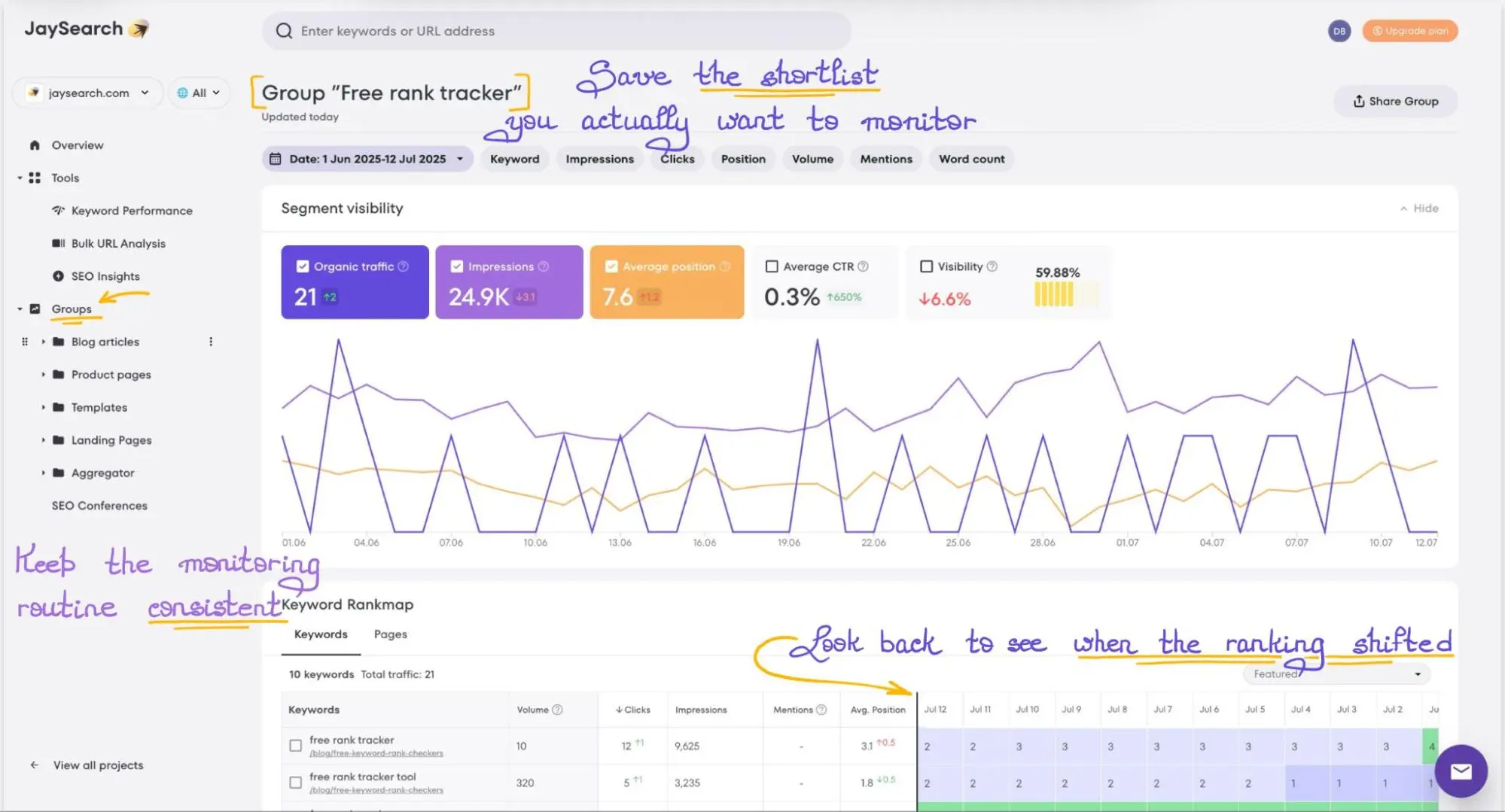
Task: Open the mail chat bubble
Action: (x=1461, y=771)
